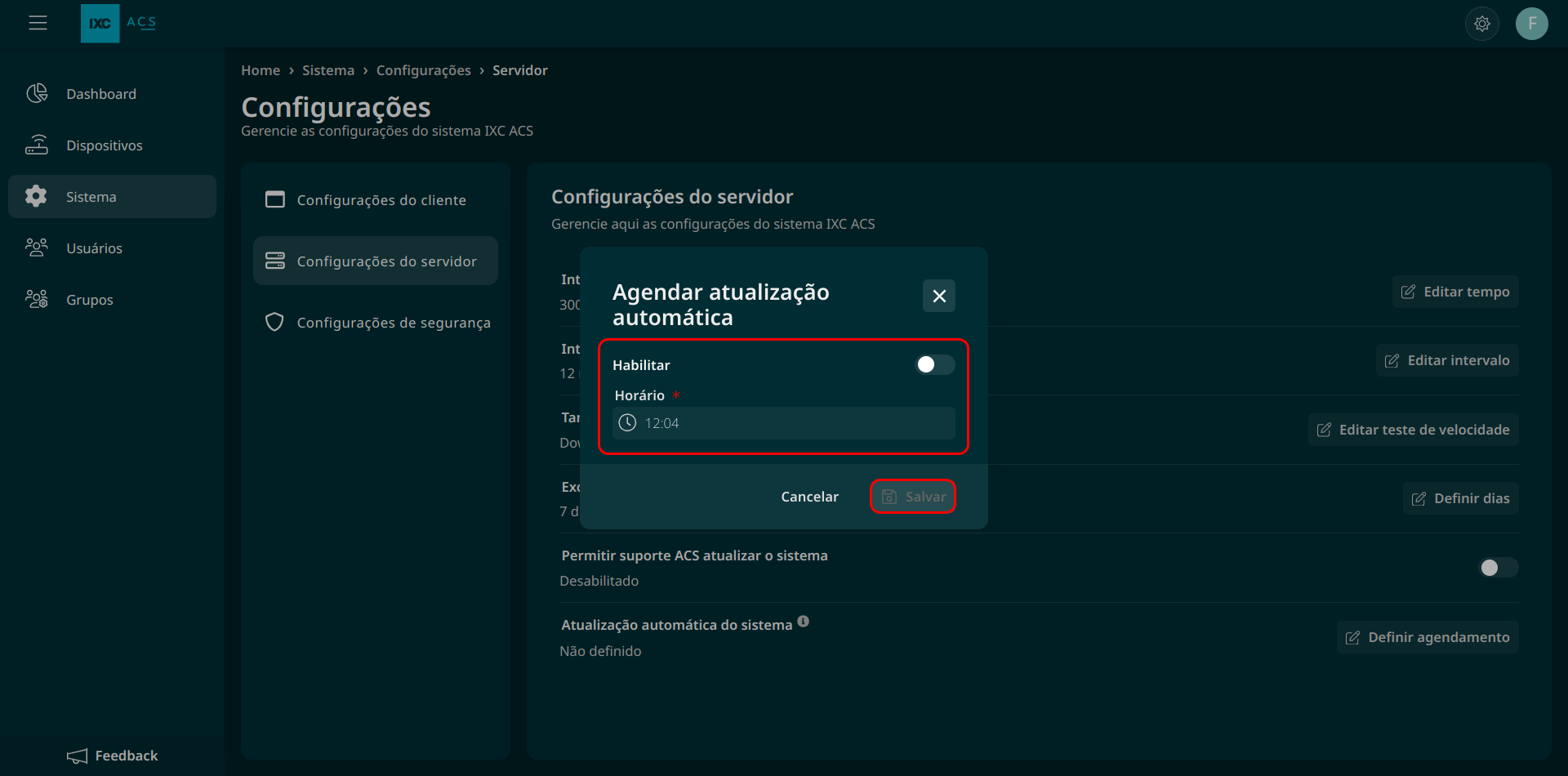Close the Agendar atualização dialog
The width and height of the screenshot is (1568, 776).
coord(939,296)
